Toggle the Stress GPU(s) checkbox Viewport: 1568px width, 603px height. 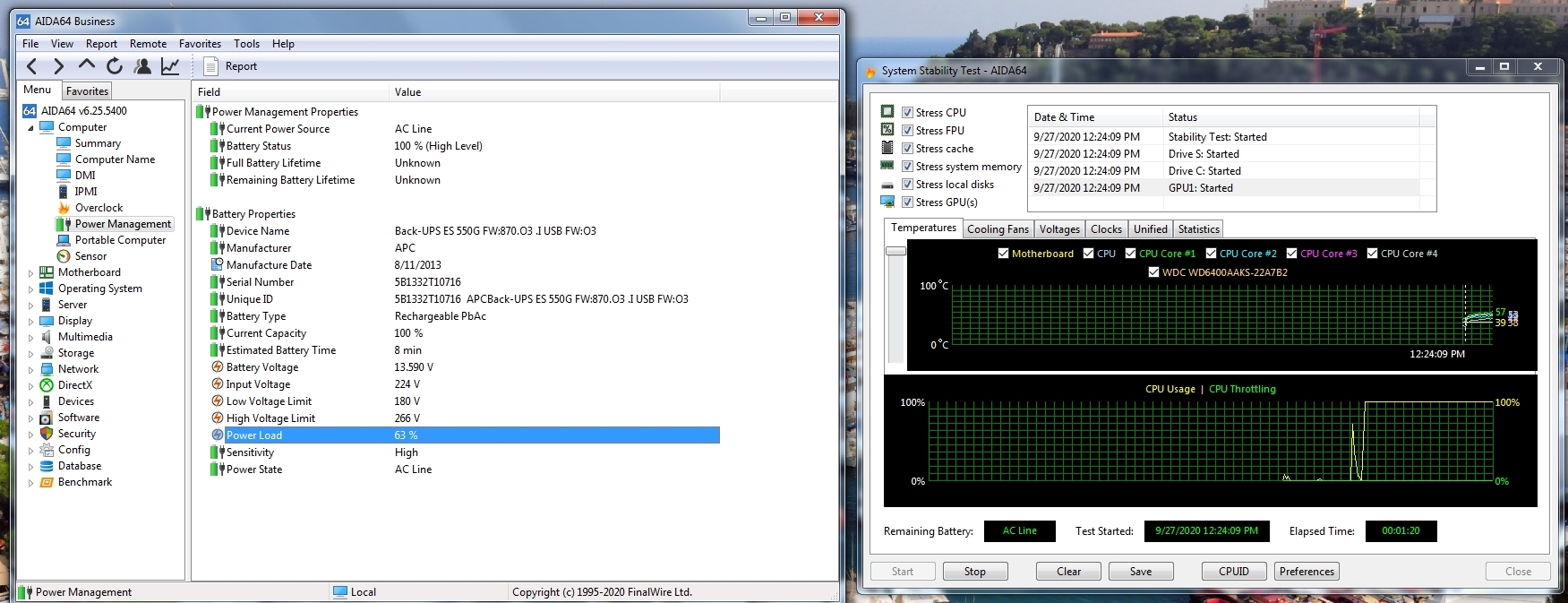click(x=907, y=202)
